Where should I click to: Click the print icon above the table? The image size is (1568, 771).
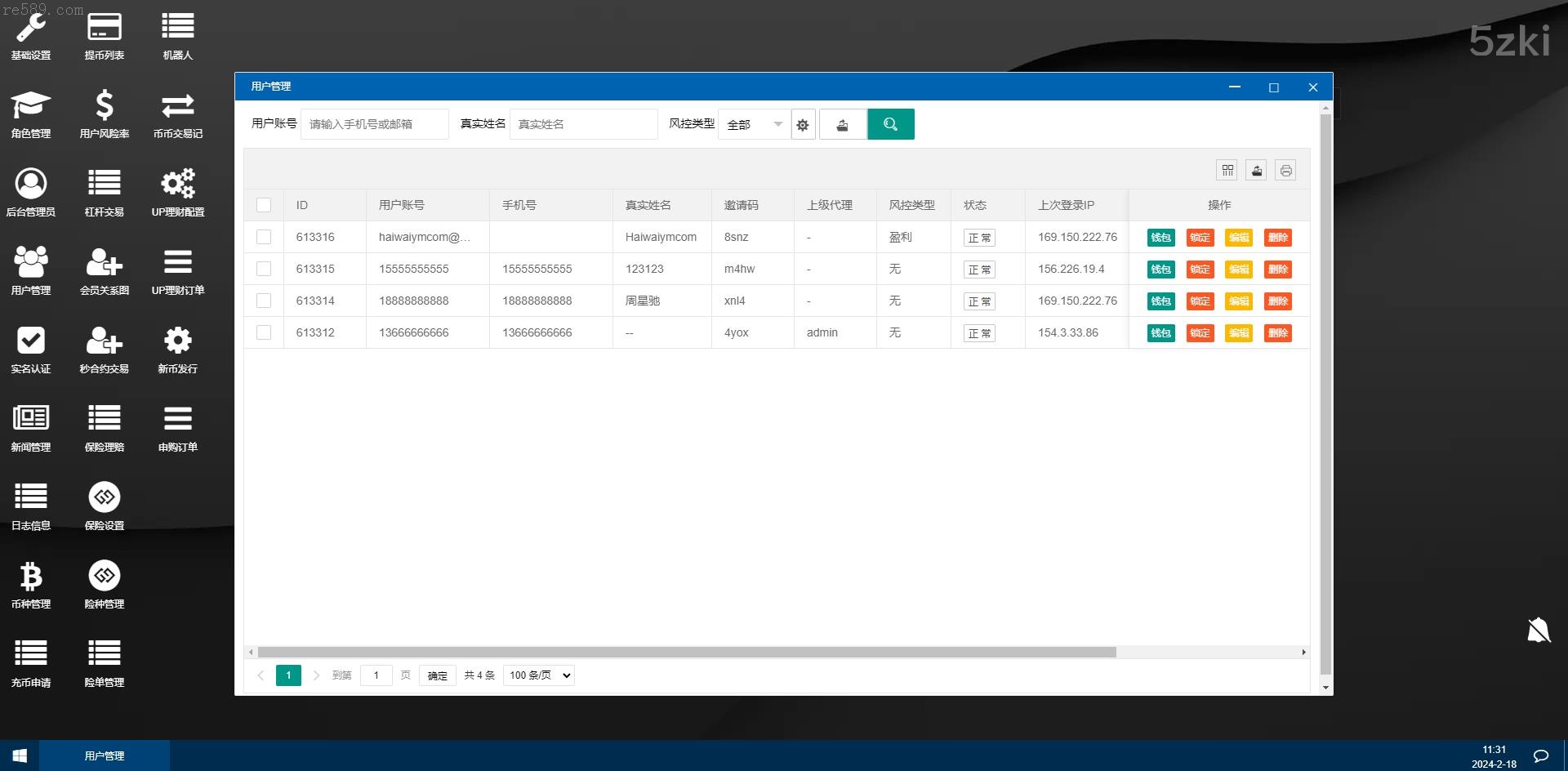[x=1285, y=171]
